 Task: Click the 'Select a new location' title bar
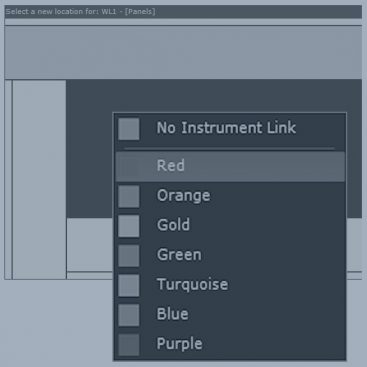coord(183,12)
